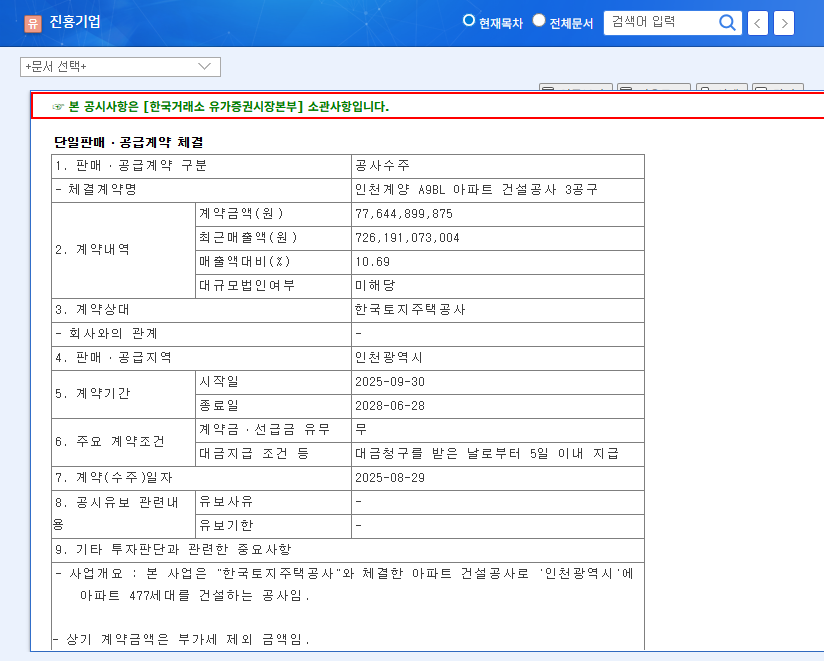
Task: Click the search magnifier icon
Action: coord(727,23)
